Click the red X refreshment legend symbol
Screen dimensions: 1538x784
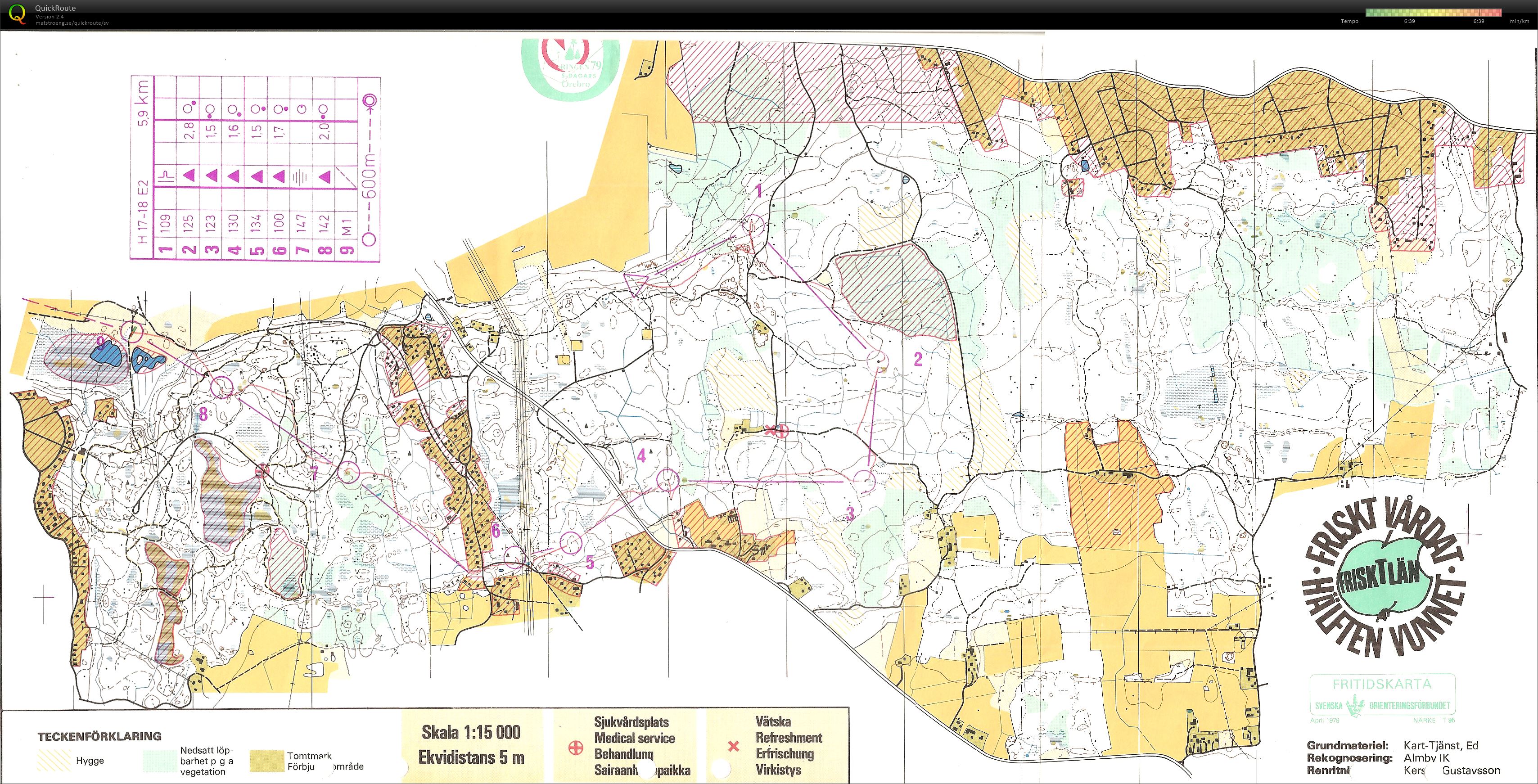click(734, 746)
